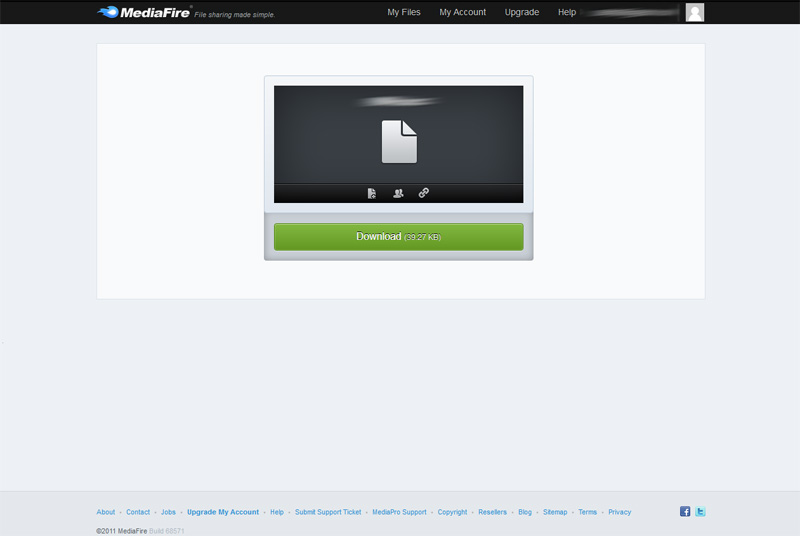This screenshot has width=800, height=536.
Task: Click the save-to-my-files document icon
Action: click(x=372, y=193)
